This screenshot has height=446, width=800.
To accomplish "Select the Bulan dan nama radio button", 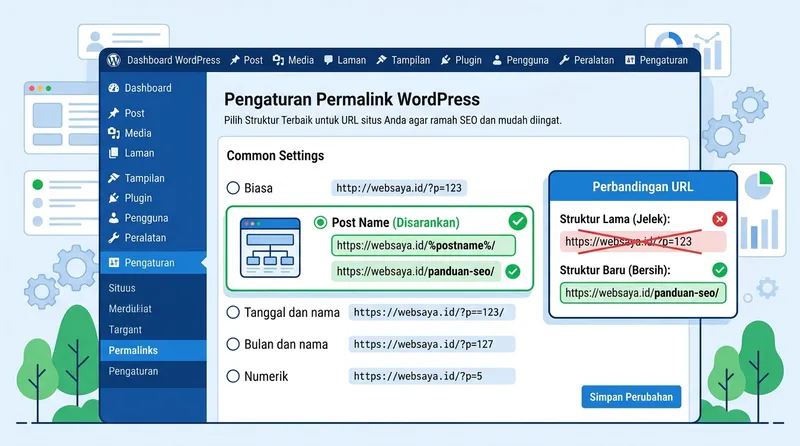I will pyautogui.click(x=233, y=344).
